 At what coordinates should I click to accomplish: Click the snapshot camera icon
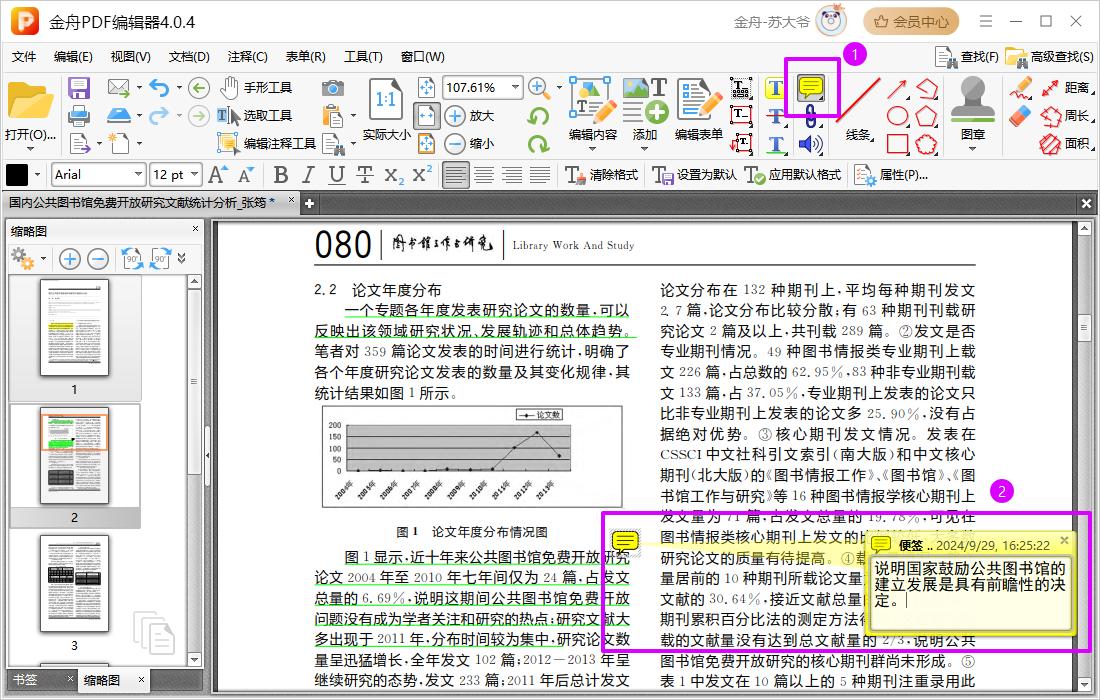pos(333,88)
